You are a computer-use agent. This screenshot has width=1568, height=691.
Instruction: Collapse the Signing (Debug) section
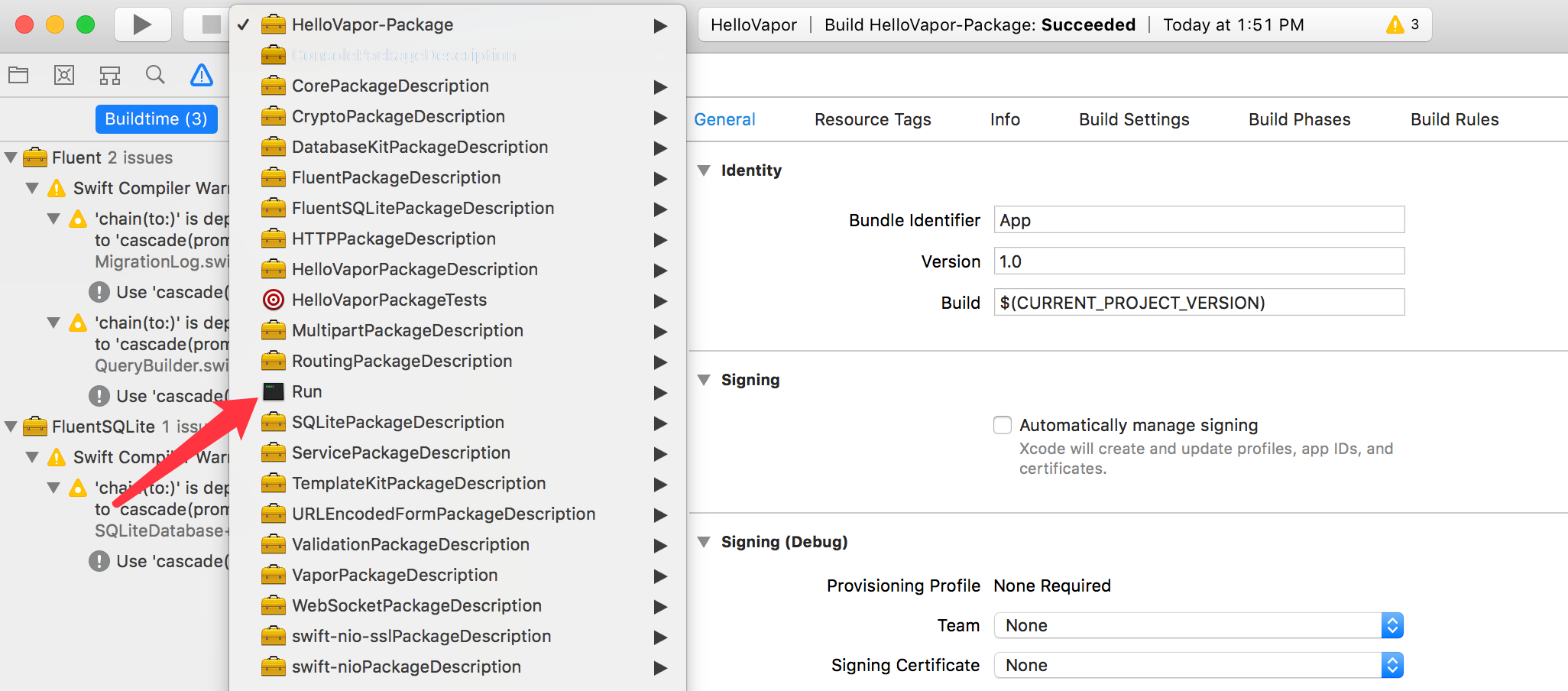[x=704, y=542]
